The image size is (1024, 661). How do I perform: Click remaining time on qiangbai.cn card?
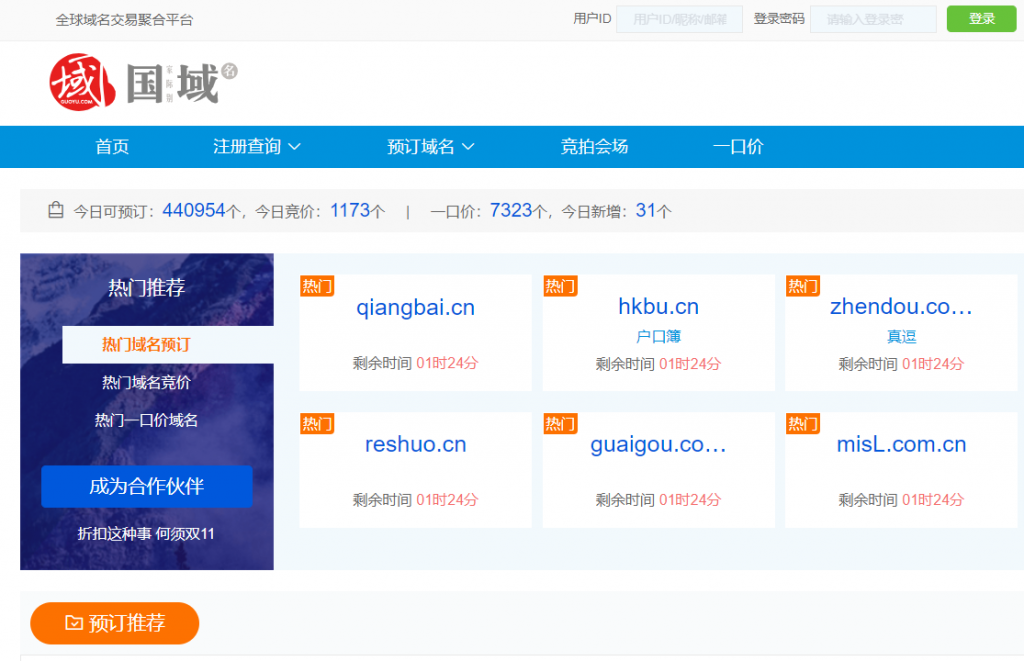[x=415, y=363]
